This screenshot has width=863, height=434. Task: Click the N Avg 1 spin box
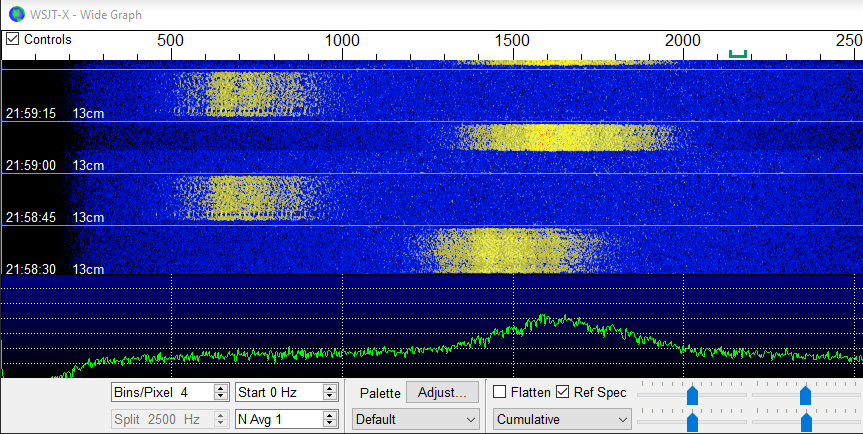pyautogui.click(x=278, y=419)
